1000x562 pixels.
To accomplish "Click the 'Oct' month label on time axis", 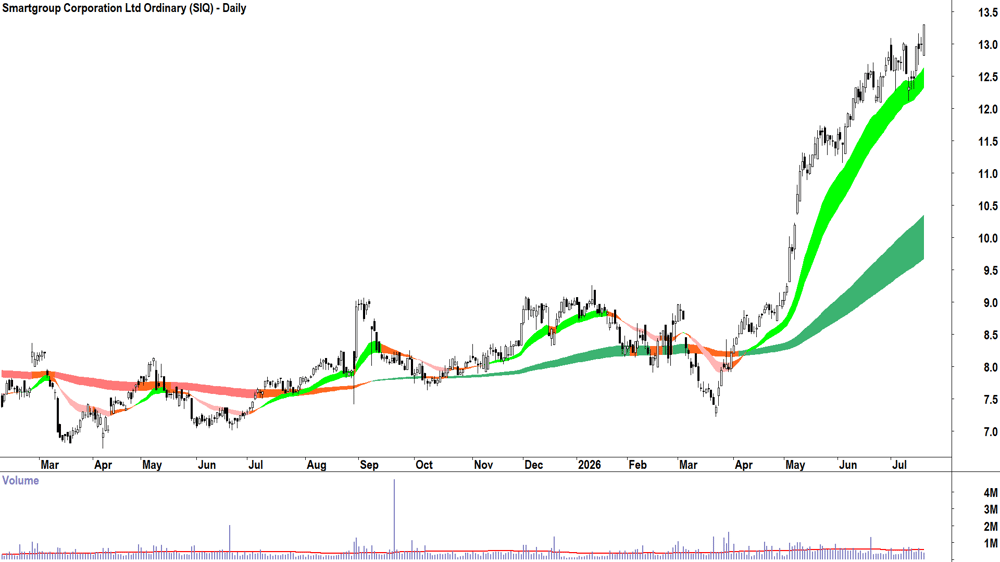I will [x=424, y=464].
